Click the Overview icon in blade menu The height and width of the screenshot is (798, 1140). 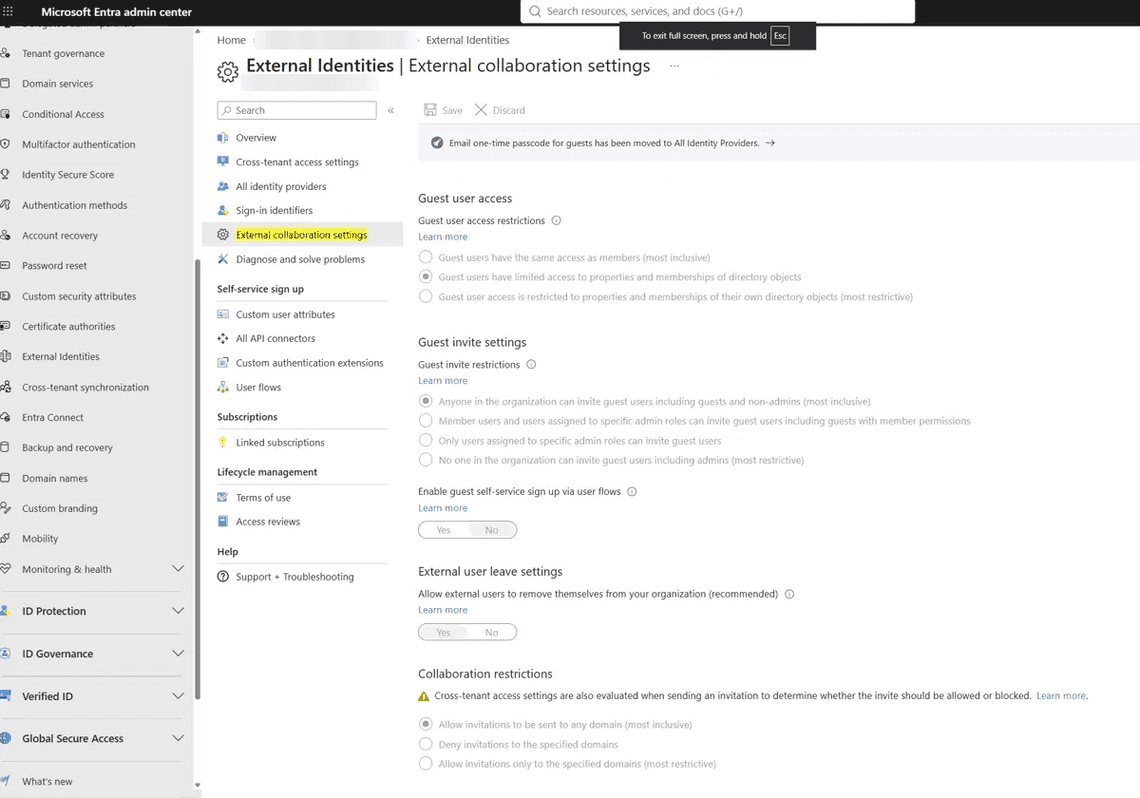223,137
